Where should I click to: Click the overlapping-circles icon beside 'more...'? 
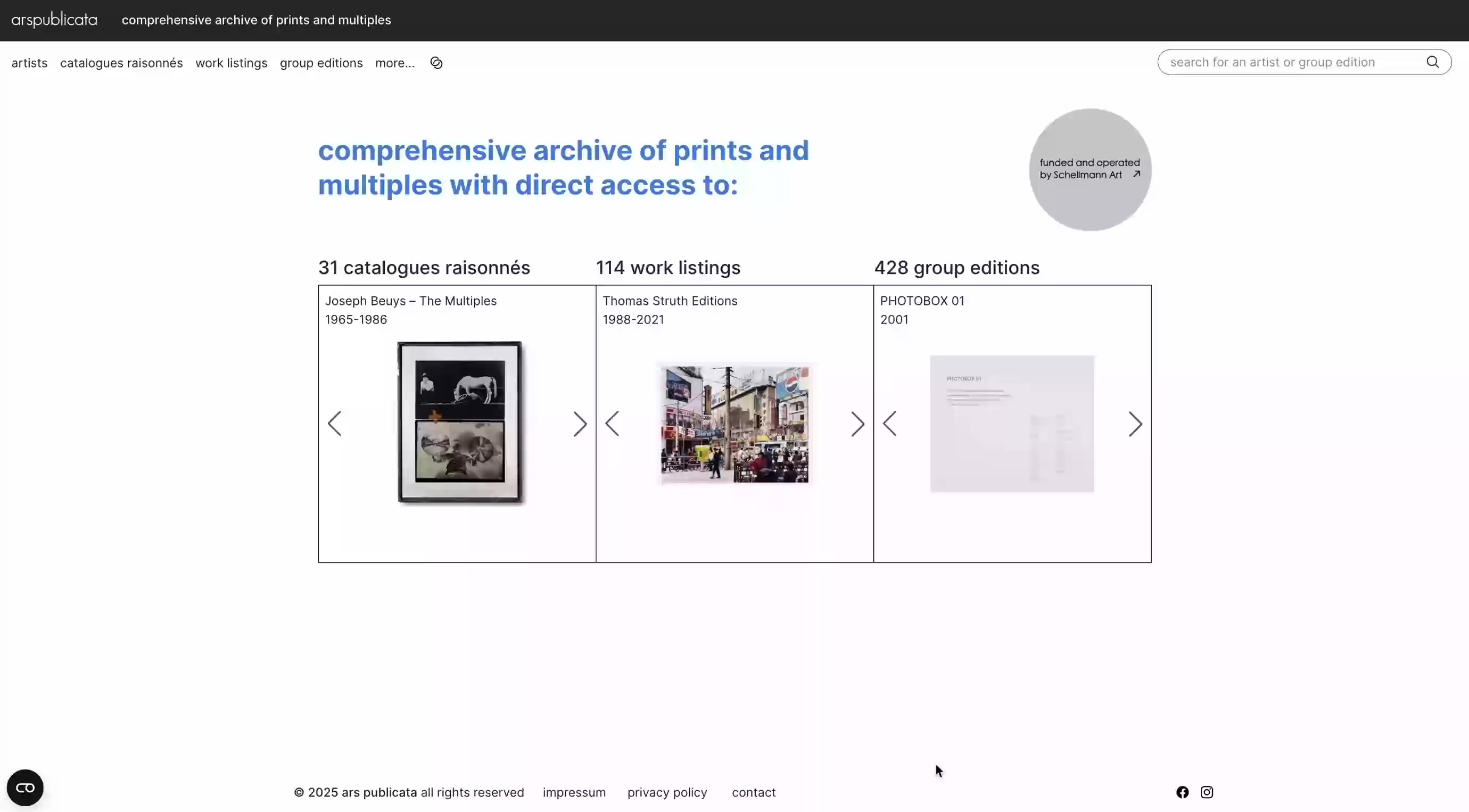436,63
